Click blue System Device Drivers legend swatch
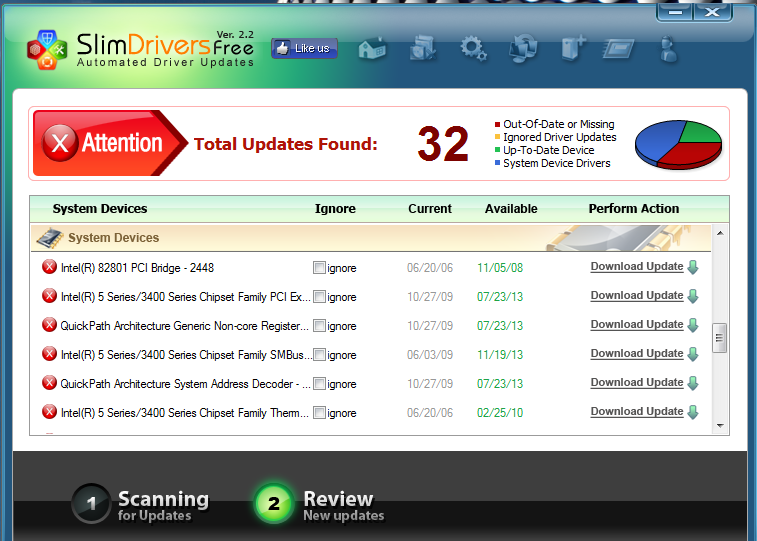This screenshot has height=541, width=757. 497,164
